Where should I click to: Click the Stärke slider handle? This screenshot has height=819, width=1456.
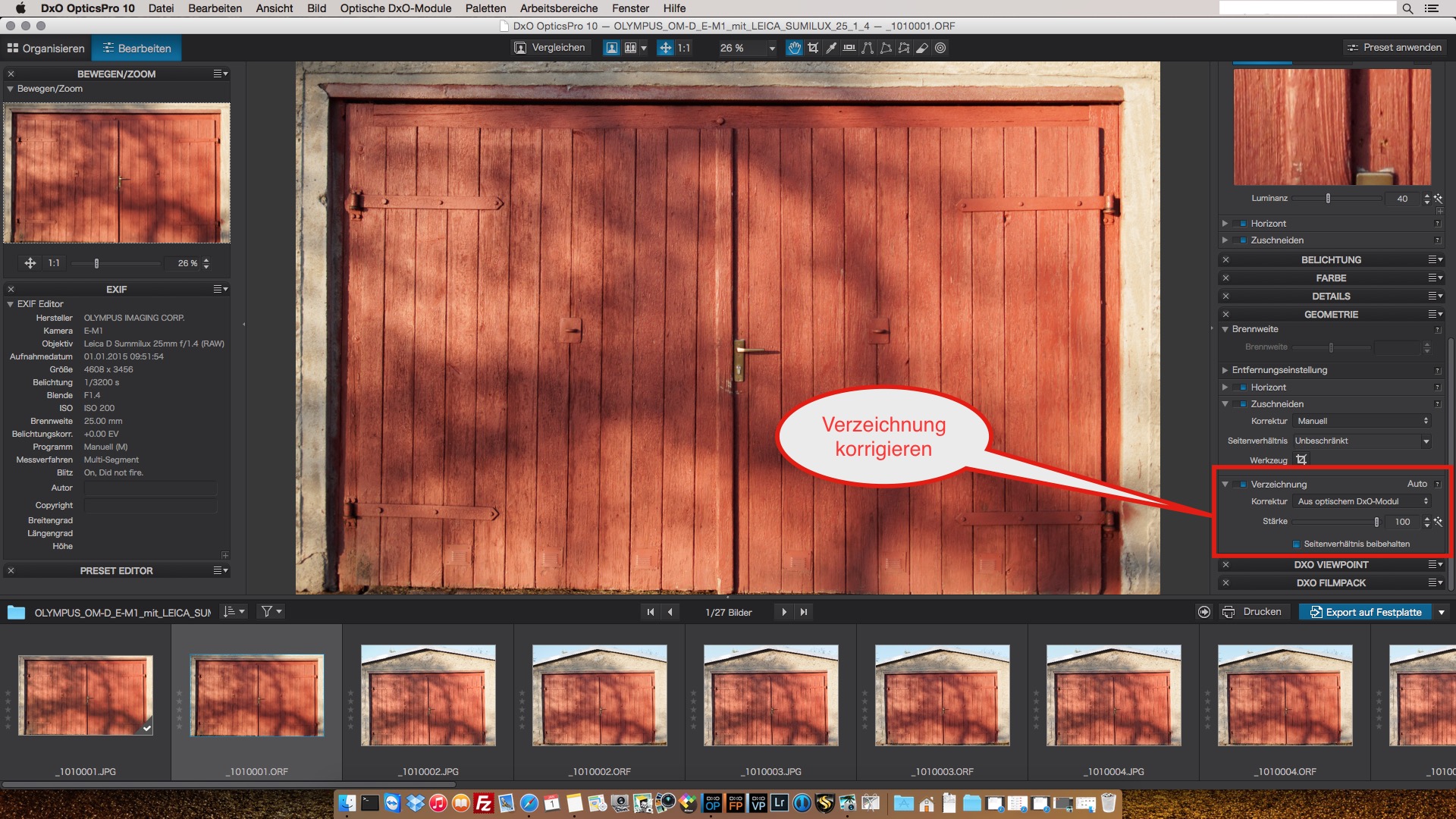pyautogui.click(x=1376, y=522)
